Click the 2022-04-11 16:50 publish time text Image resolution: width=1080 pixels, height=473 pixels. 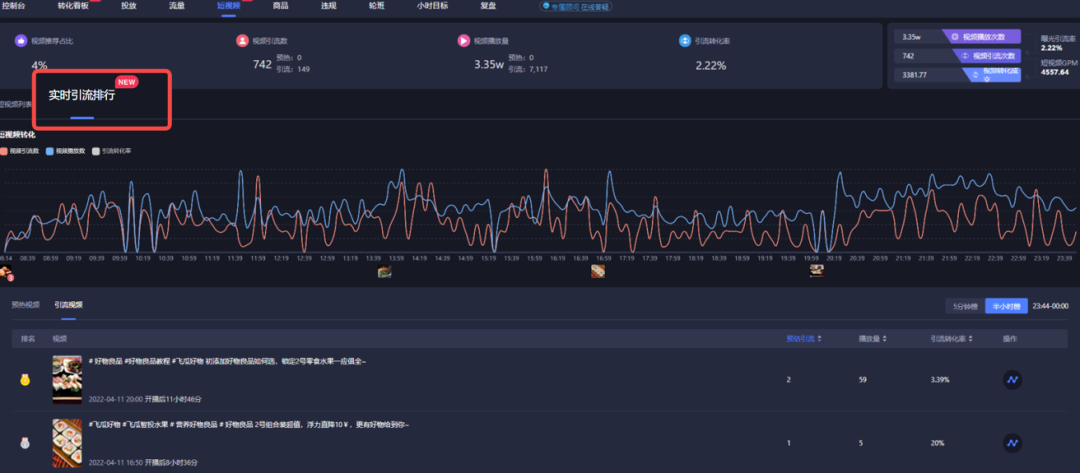tap(116, 463)
